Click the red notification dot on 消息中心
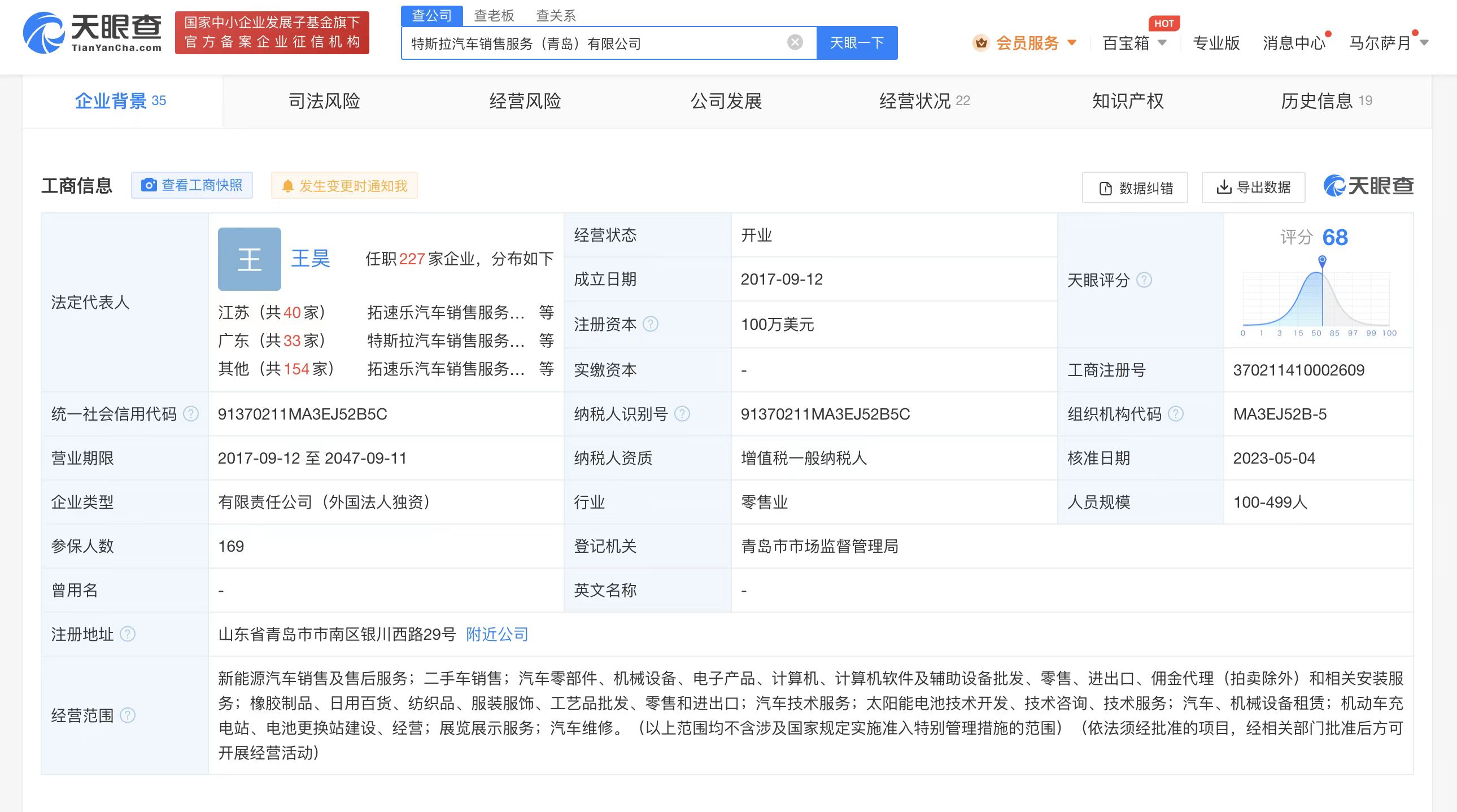 point(1328,34)
